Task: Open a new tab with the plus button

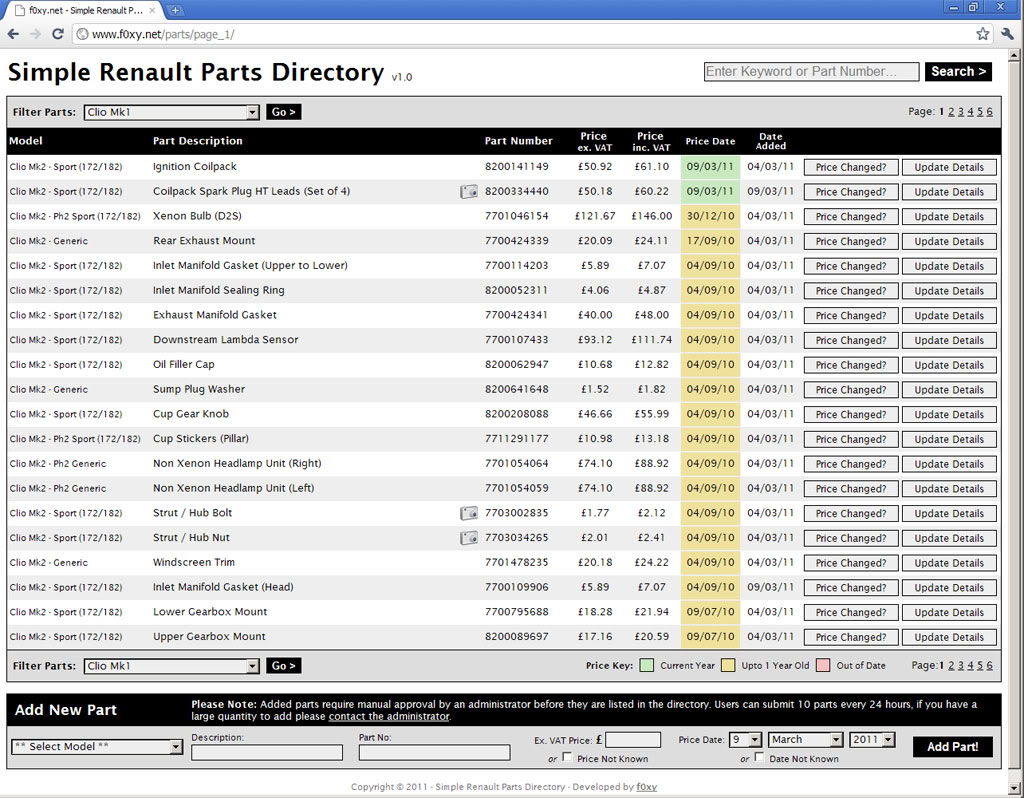Action: (x=175, y=10)
